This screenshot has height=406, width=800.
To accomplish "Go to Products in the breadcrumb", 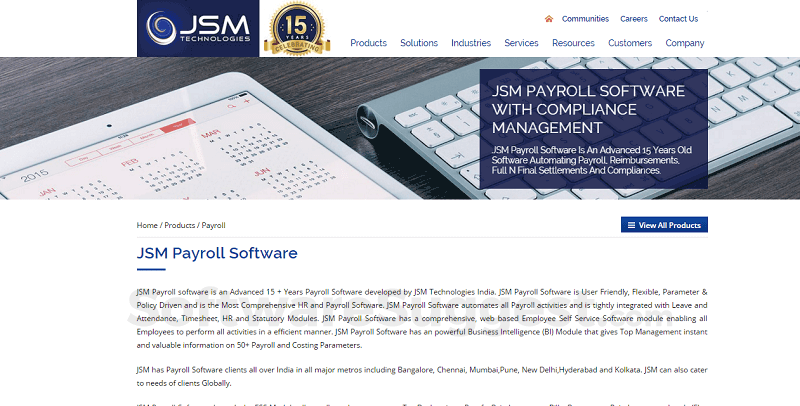I will [180, 225].
